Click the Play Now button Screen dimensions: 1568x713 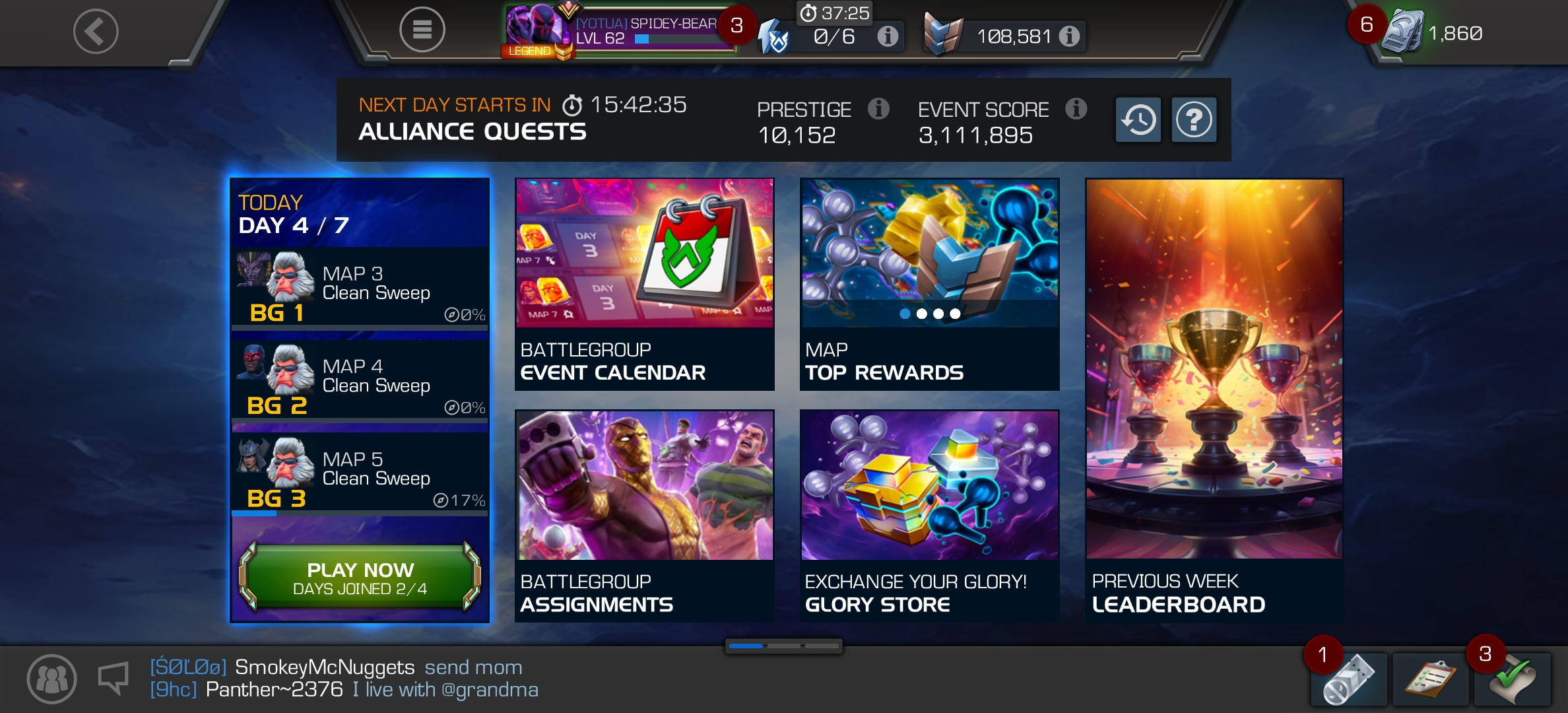coord(360,578)
